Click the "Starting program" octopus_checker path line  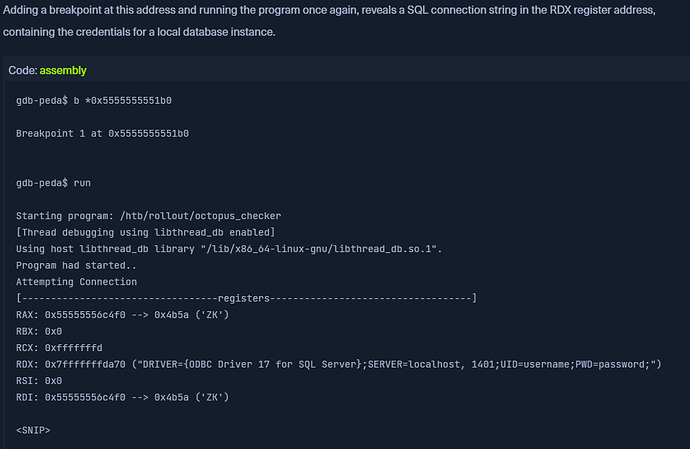tap(149, 216)
